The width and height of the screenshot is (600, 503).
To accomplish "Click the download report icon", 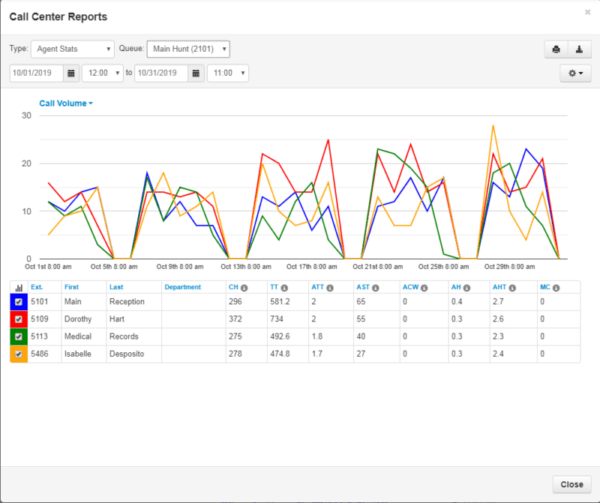I will click(x=578, y=48).
